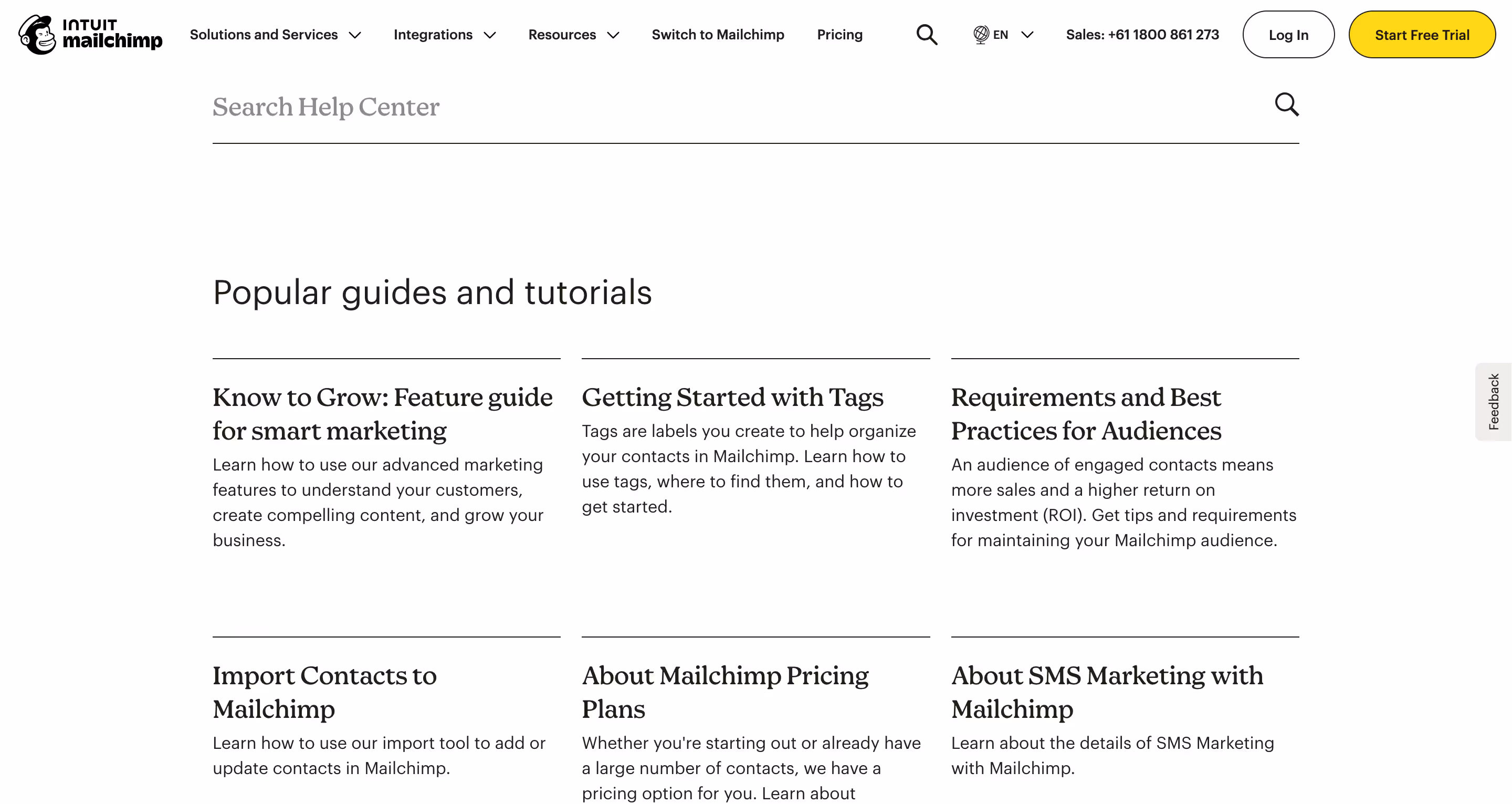Expand the EN language selector
This screenshot has height=804, width=1512.
tap(1004, 35)
